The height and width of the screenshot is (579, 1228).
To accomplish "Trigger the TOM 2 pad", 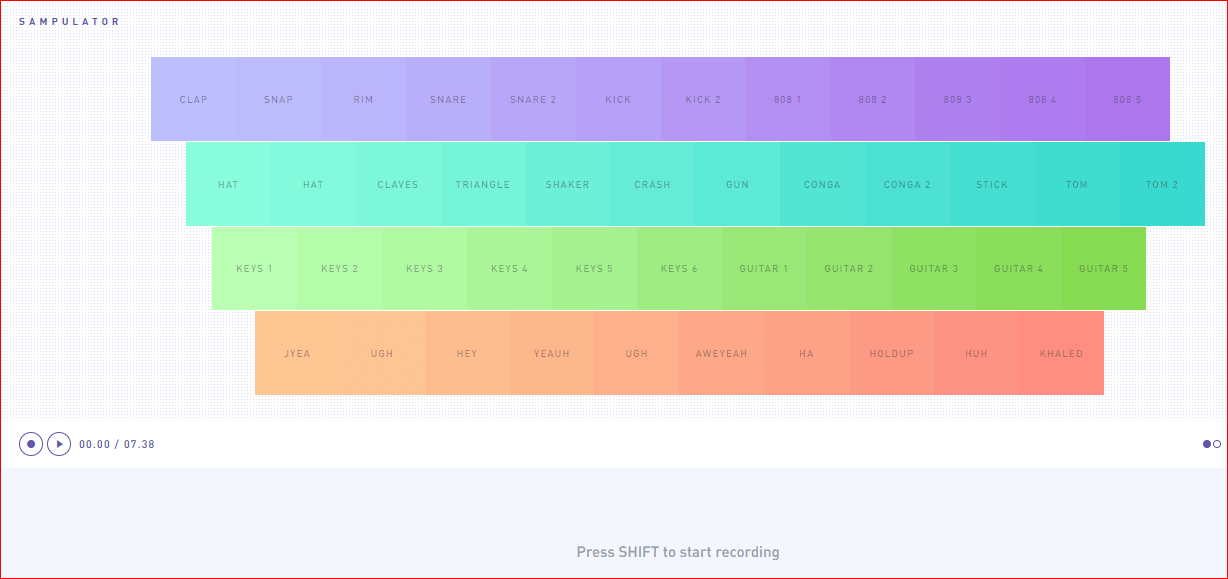I will click(x=1162, y=184).
